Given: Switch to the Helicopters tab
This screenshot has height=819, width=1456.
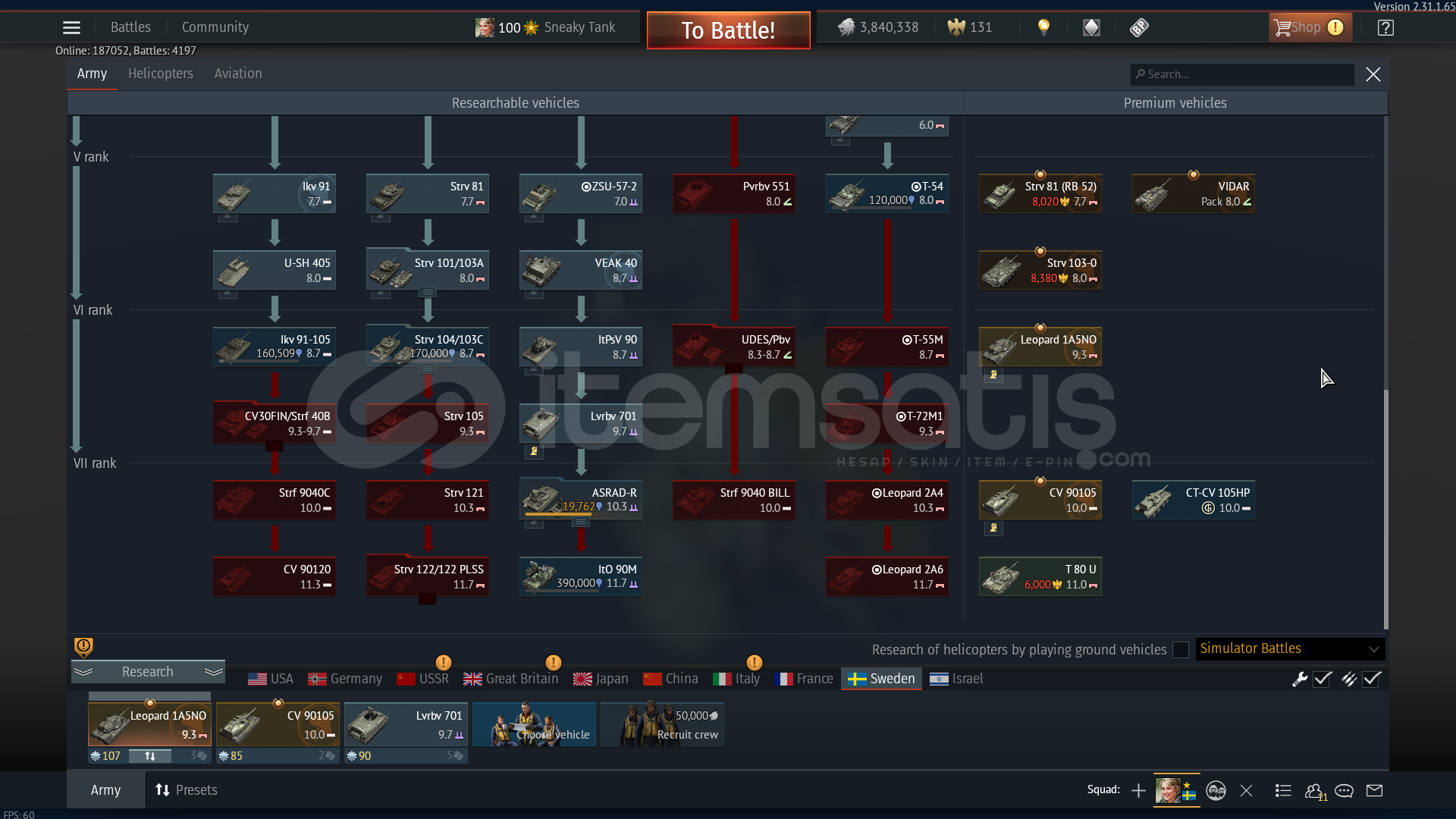Looking at the screenshot, I should (161, 74).
